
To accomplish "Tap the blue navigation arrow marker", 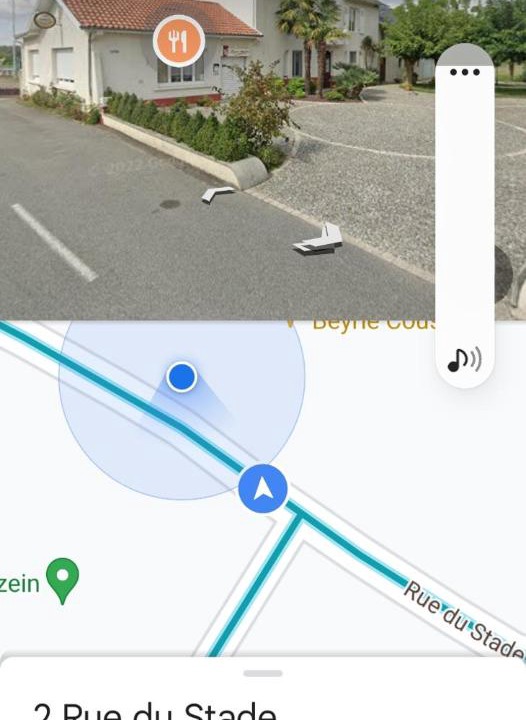I will [263, 489].
